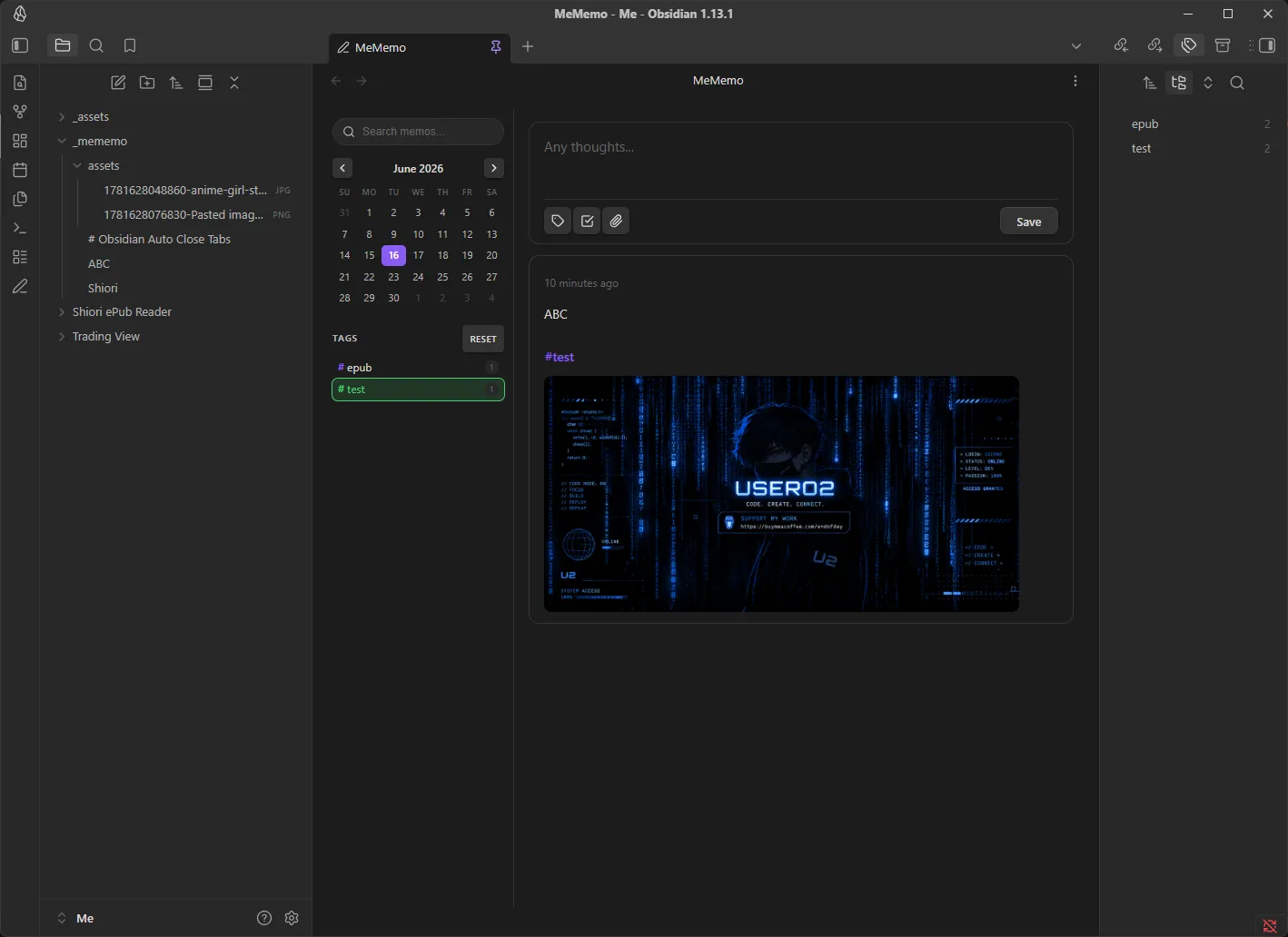Open the search magnifier tab in left sidebar
Viewport: 1288px width, 937px height.
pyautogui.click(x=96, y=45)
